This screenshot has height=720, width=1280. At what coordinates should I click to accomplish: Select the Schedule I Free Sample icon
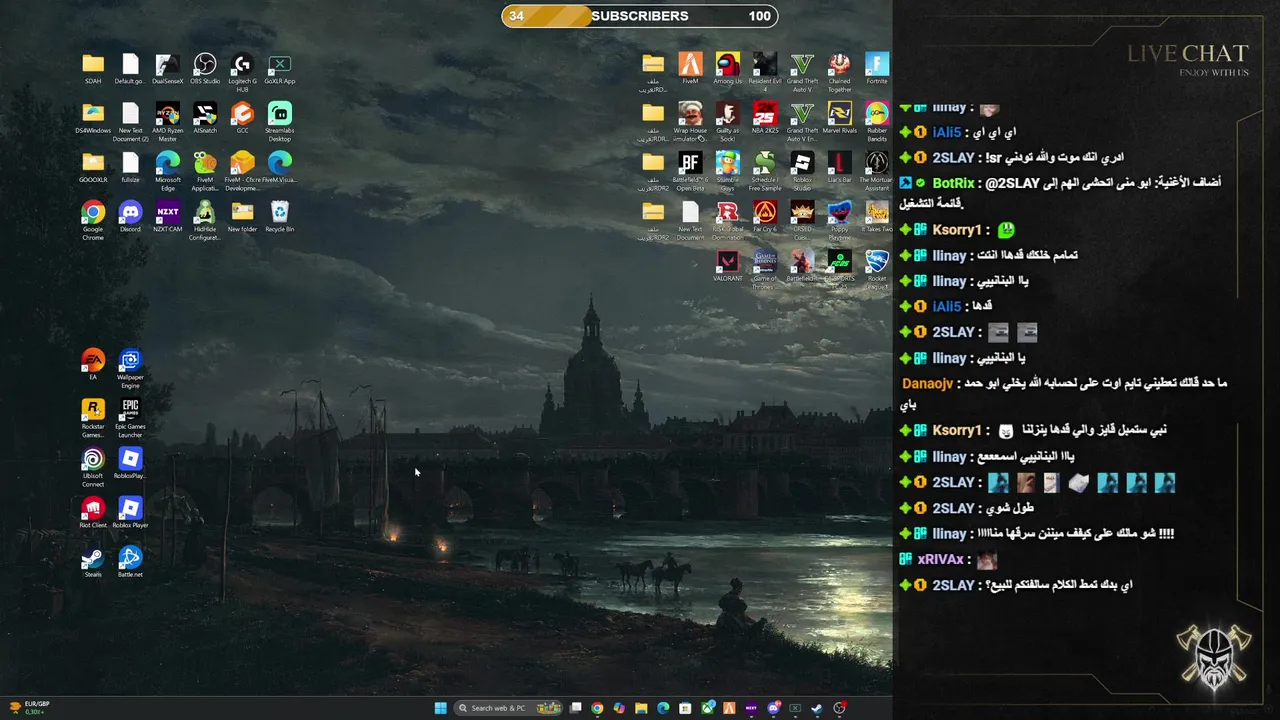click(x=765, y=171)
